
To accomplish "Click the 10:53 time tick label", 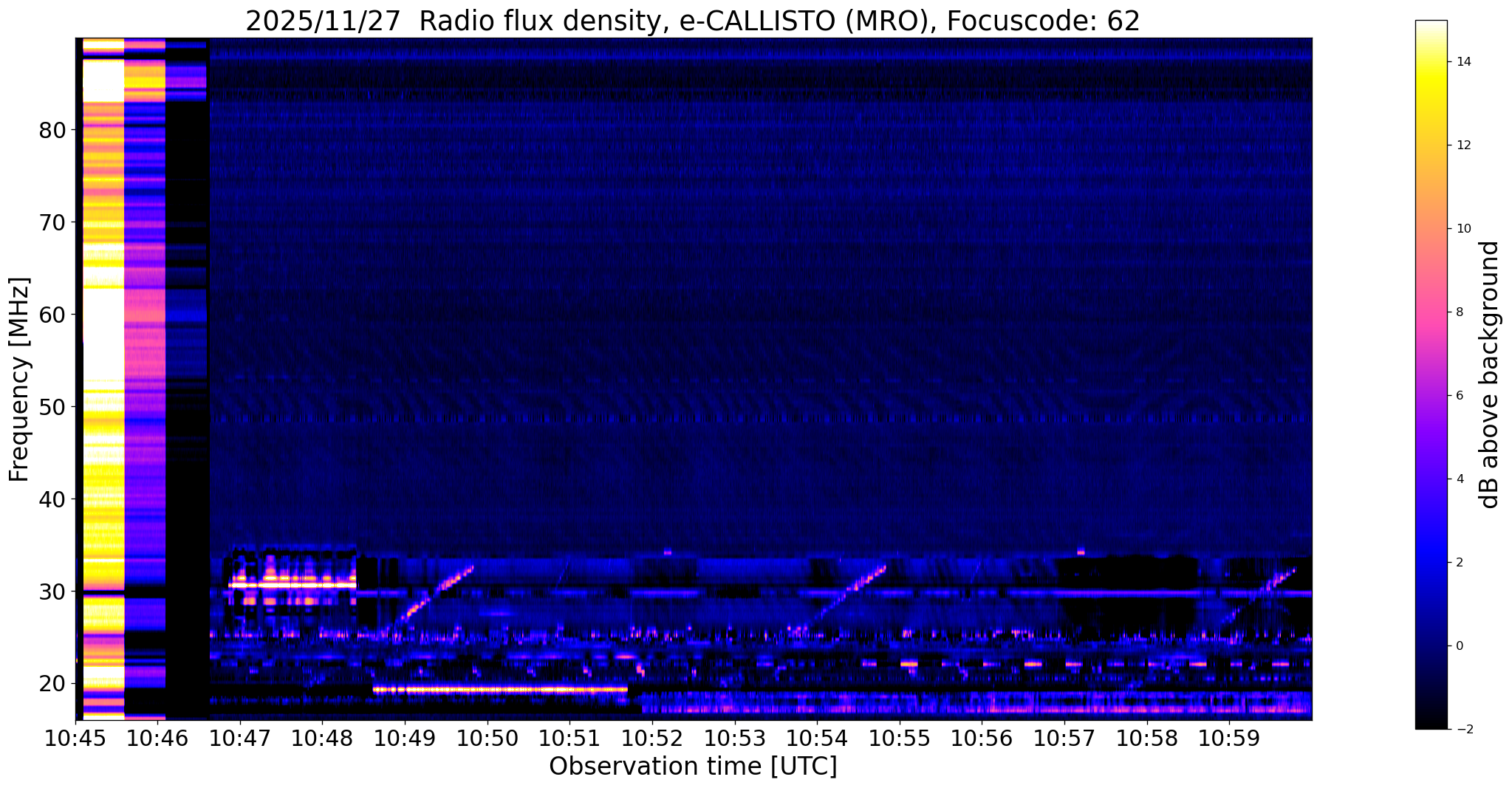I will pyautogui.click(x=735, y=739).
